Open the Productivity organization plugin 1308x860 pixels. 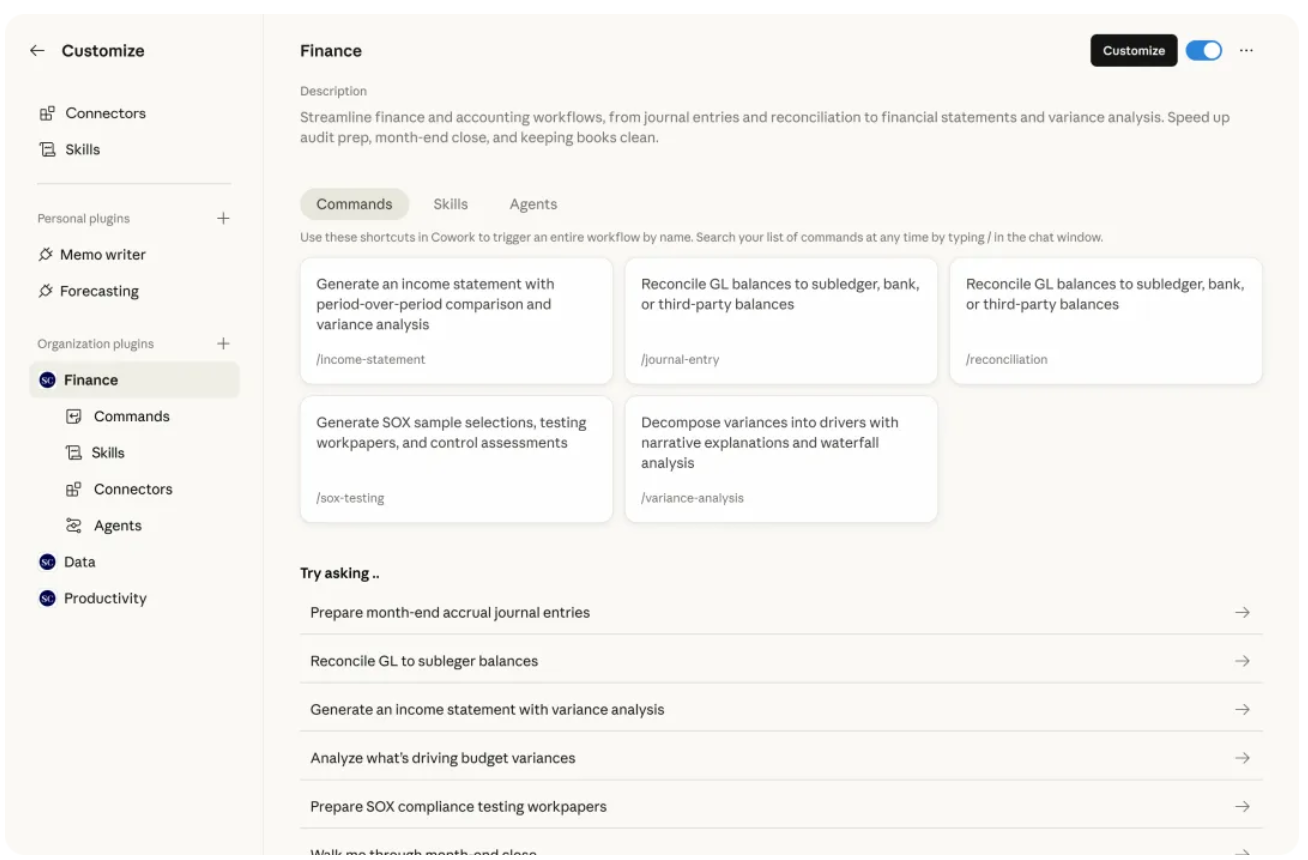[104, 599]
